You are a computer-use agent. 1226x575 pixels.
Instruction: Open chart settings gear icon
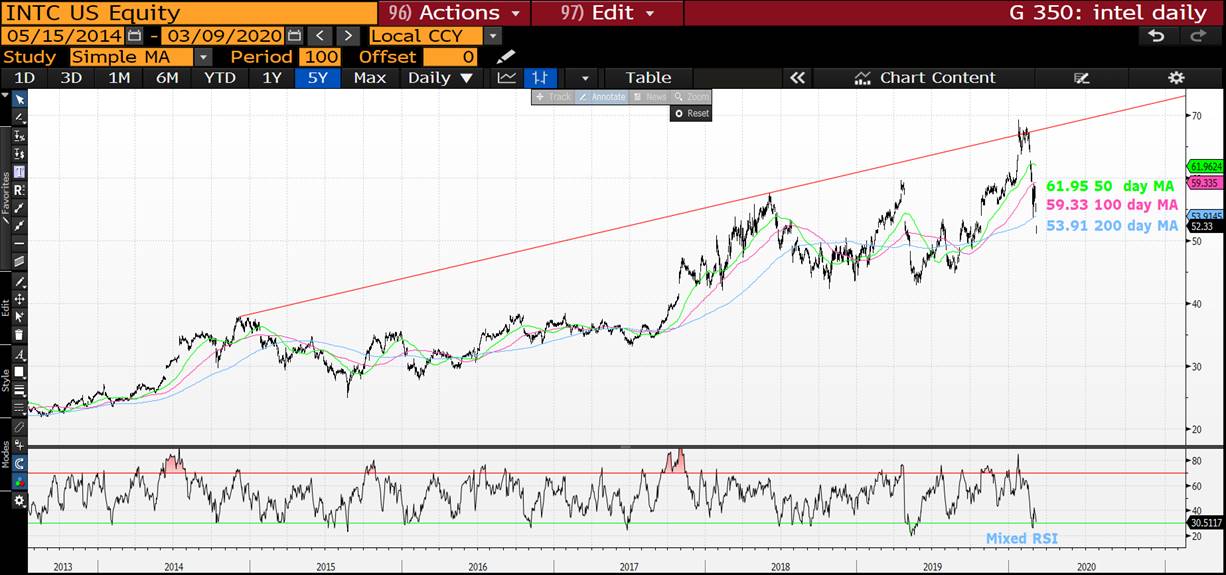tap(1176, 78)
